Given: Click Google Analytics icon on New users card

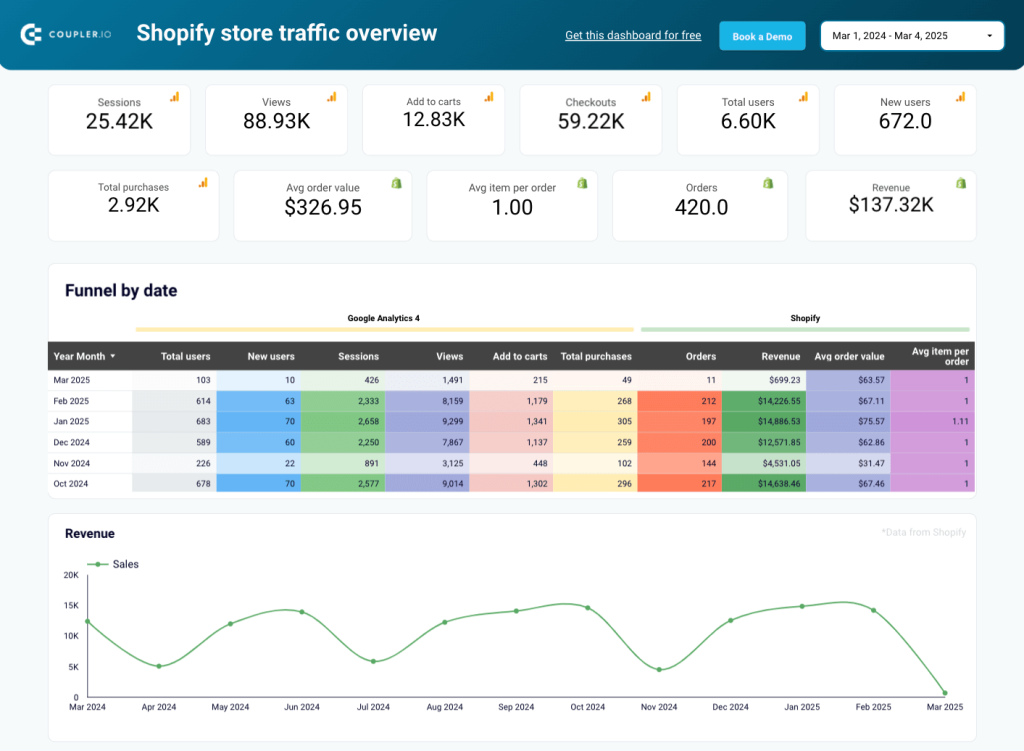Looking at the screenshot, I should (x=961, y=97).
